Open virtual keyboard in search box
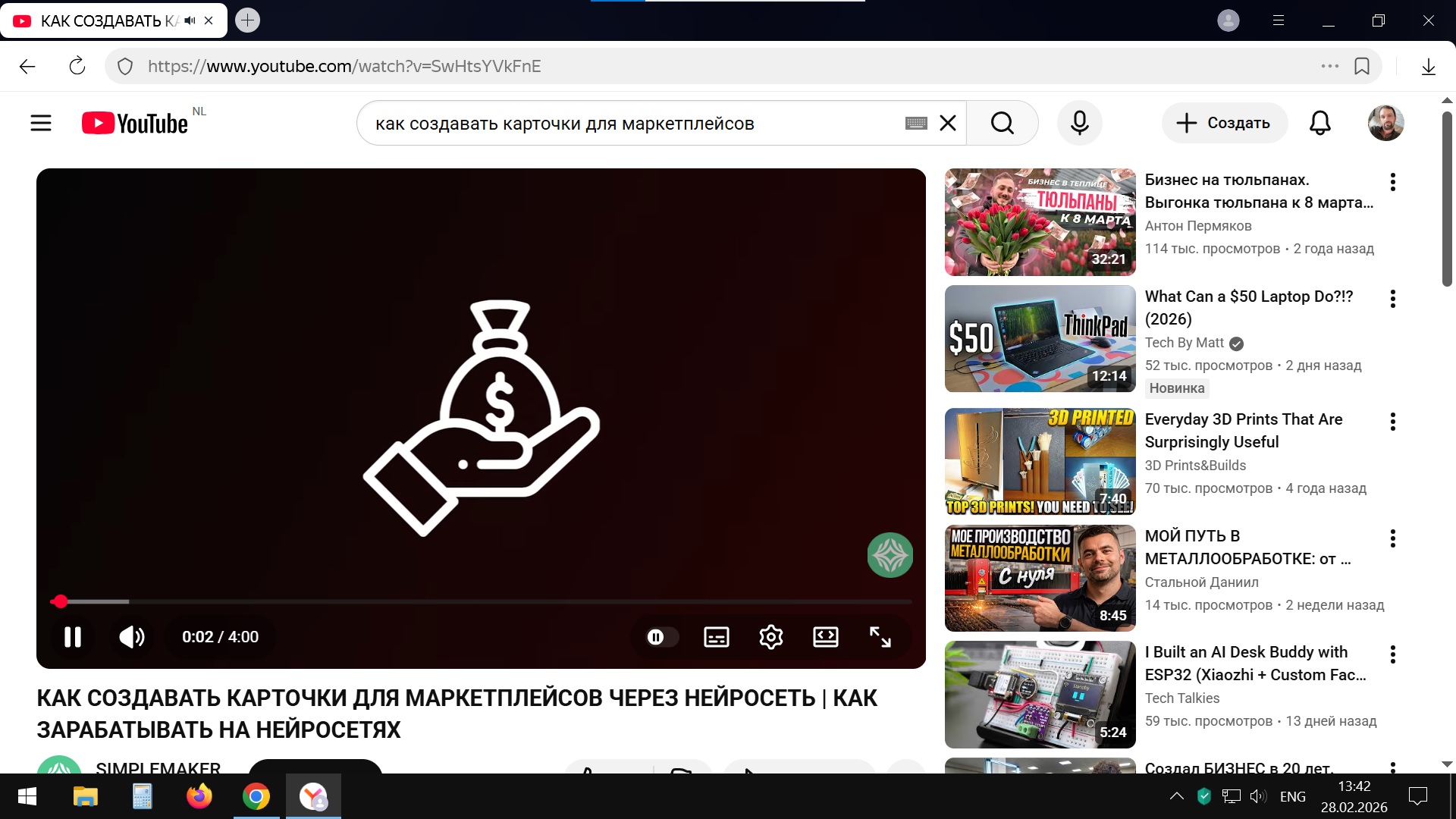Viewport: 1456px width, 819px height. point(916,123)
